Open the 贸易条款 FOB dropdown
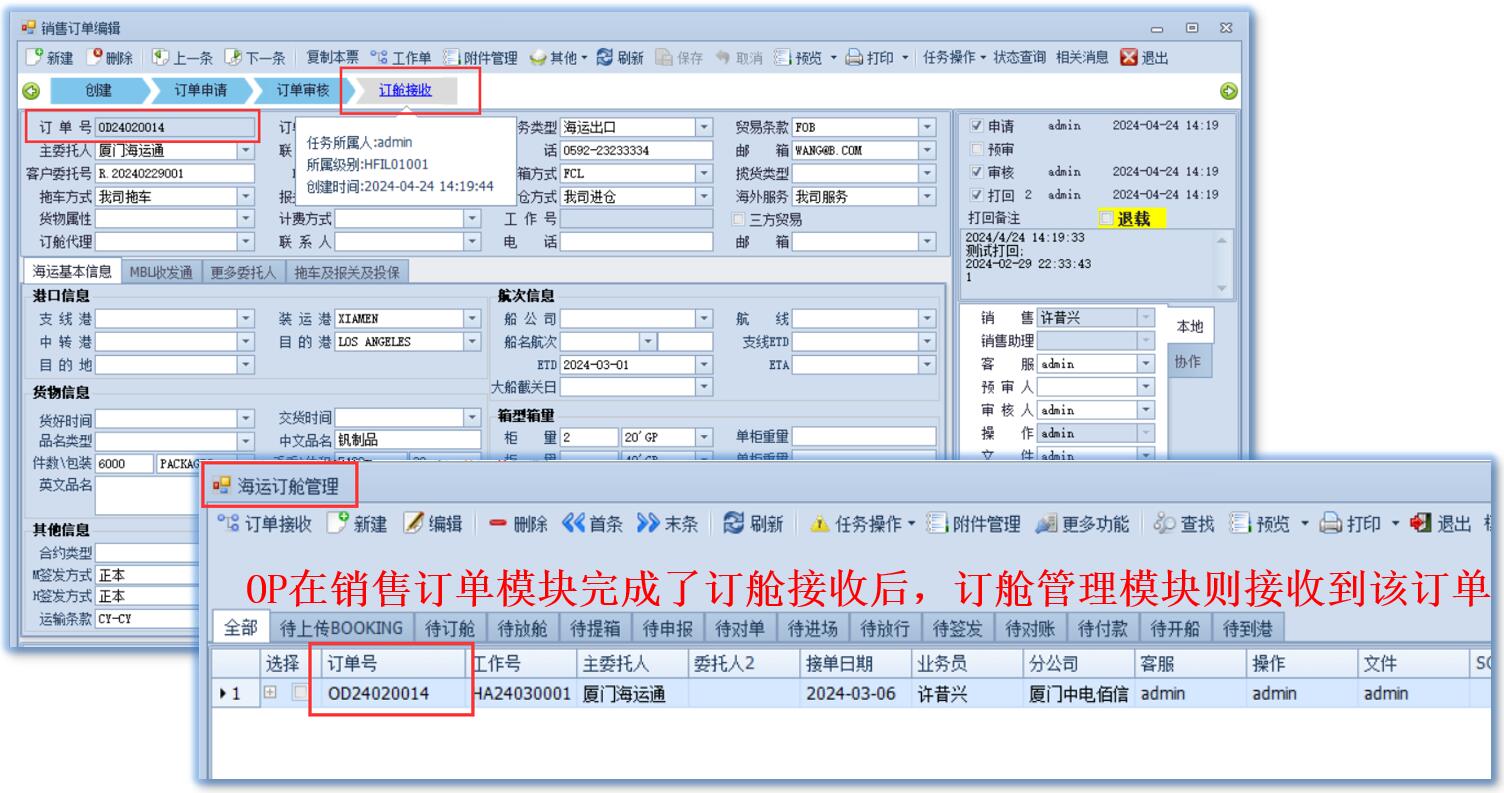The image size is (1504, 793). [927, 127]
